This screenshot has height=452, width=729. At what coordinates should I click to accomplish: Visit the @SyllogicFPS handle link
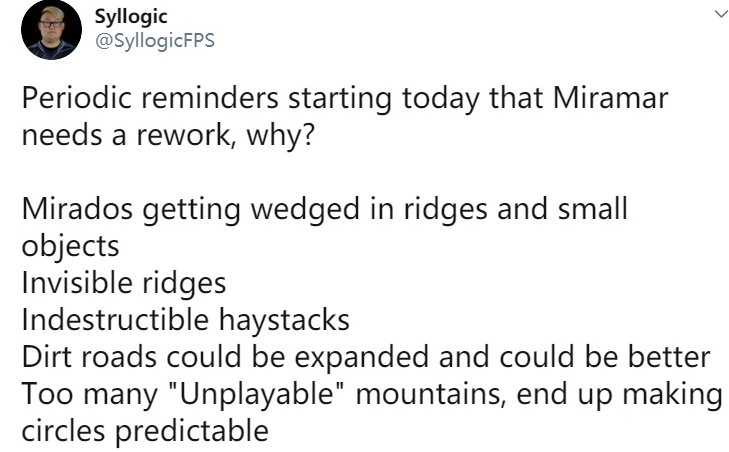point(155,40)
